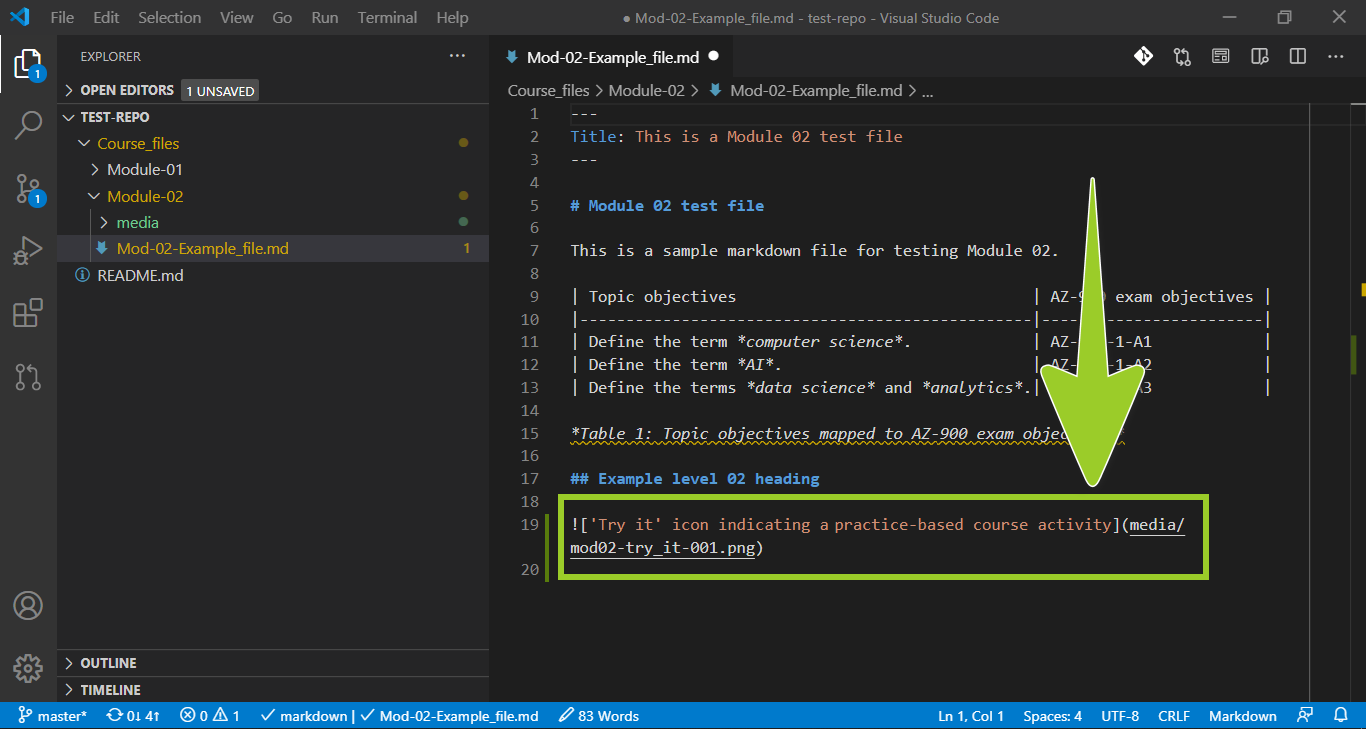Open the Search view in activity bar
The image size is (1366, 729).
click(28, 126)
